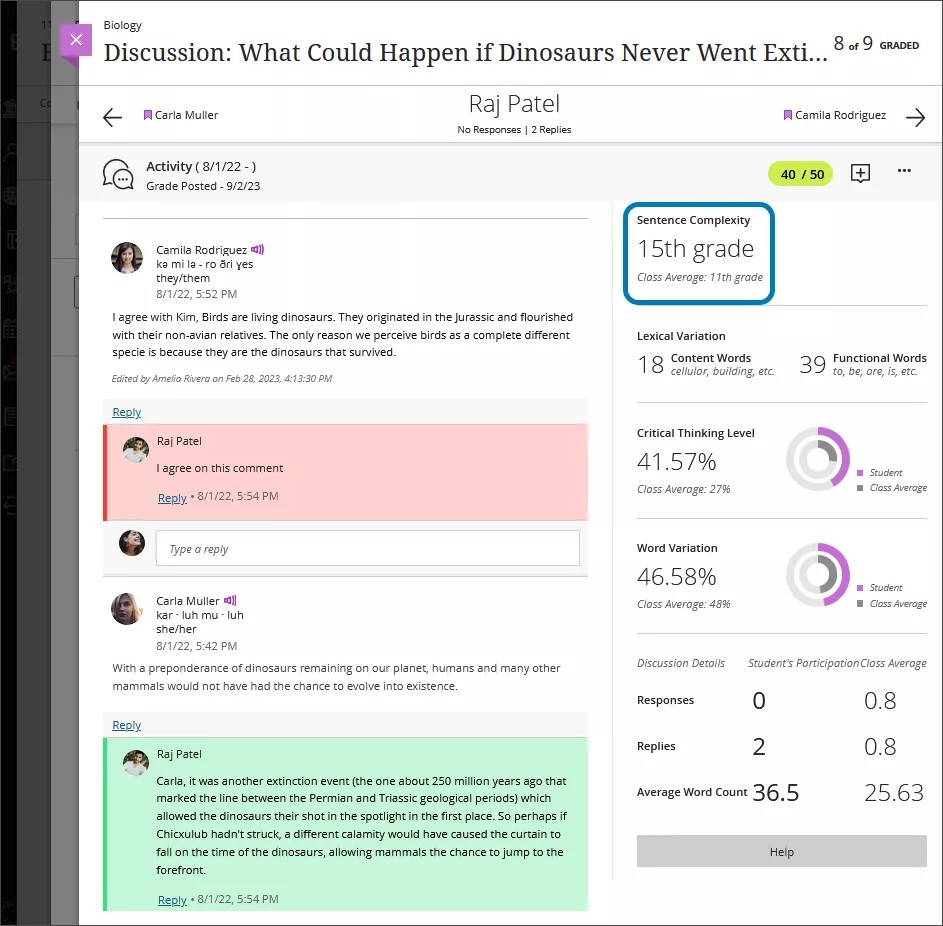The height and width of the screenshot is (926, 943).
Task: Select the Raj Patel student header
Action: tap(514, 102)
